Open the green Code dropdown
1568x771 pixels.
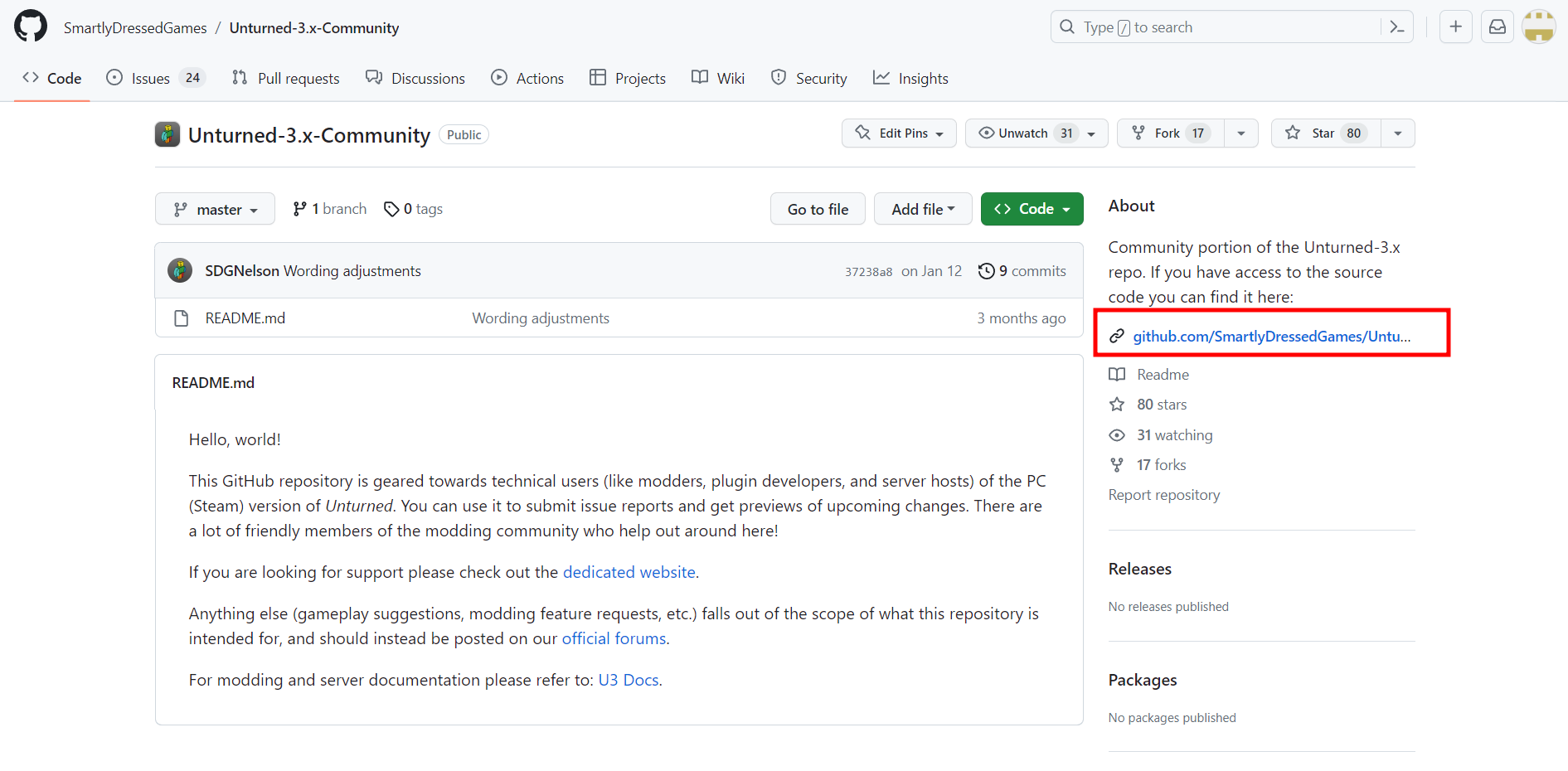pos(1032,208)
